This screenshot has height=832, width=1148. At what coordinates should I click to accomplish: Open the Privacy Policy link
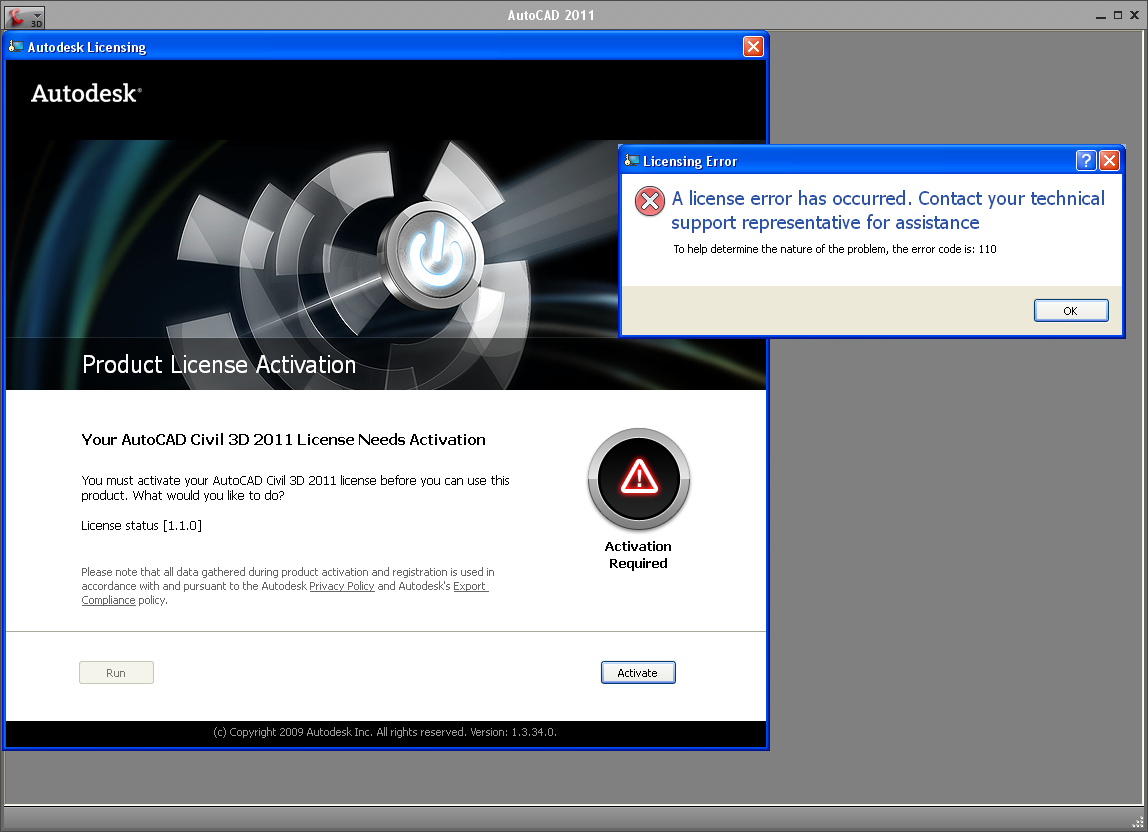coord(341,586)
